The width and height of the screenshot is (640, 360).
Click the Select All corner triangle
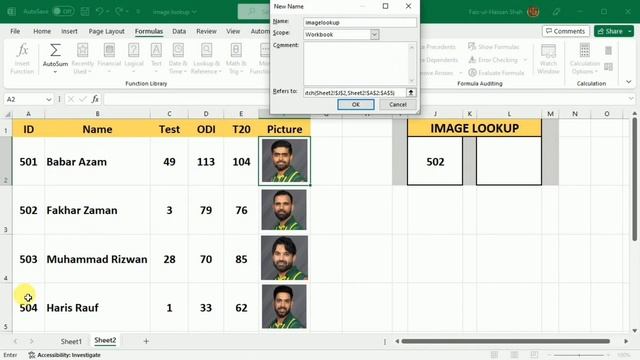tap(7, 114)
